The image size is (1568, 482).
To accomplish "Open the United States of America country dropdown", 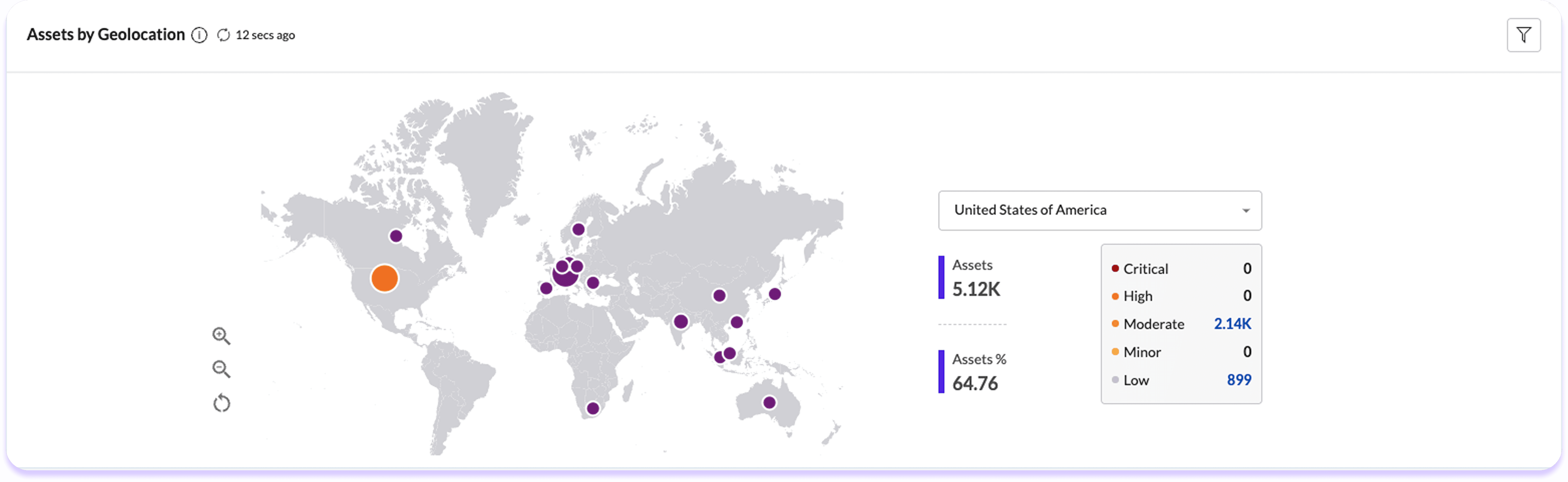I will tap(1099, 210).
